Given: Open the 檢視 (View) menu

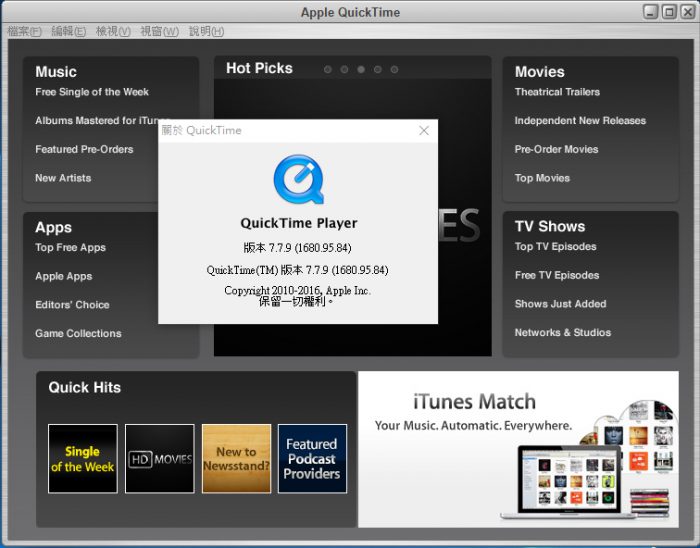Looking at the screenshot, I should click(113, 31).
